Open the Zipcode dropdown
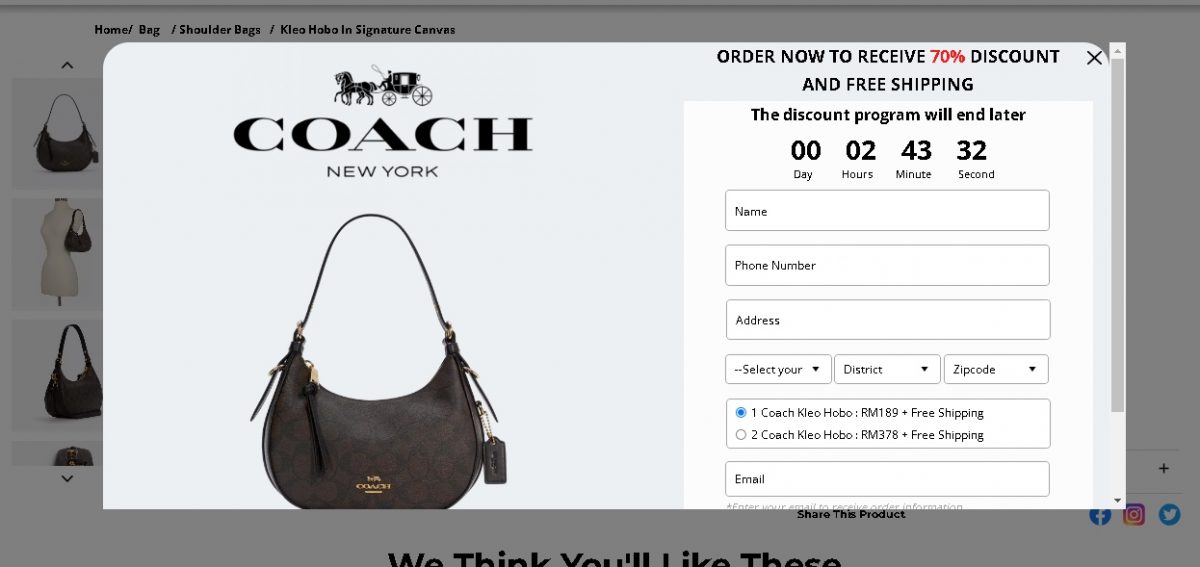The width and height of the screenshot is (1200, 567). click(996, 369)
